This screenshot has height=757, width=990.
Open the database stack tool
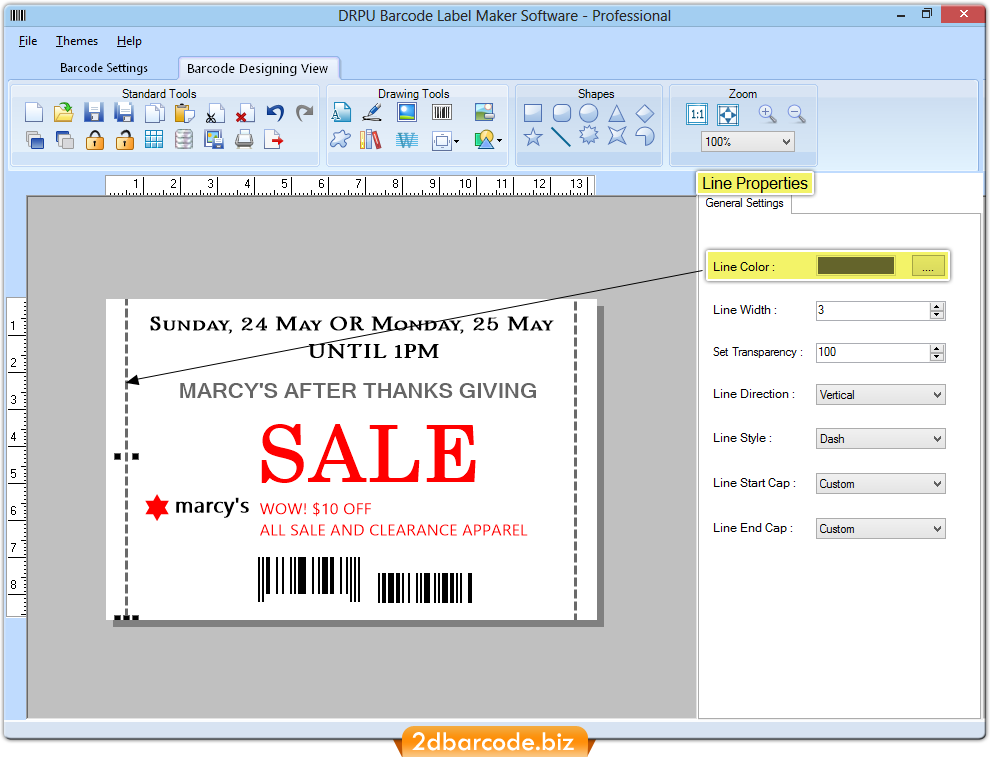coord(184,140)
